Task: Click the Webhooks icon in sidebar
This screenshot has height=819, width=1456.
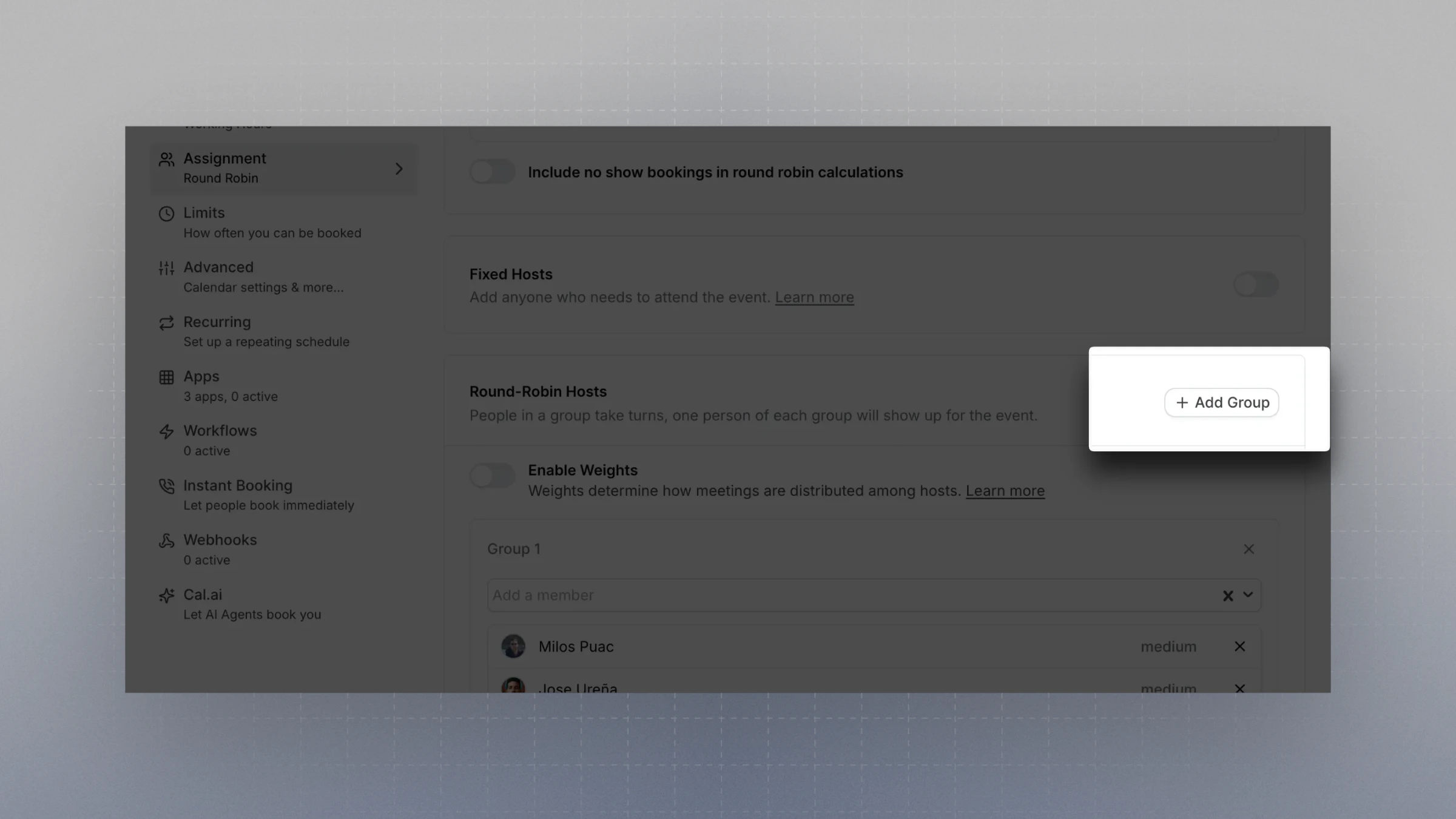Action: click(166, 541)
